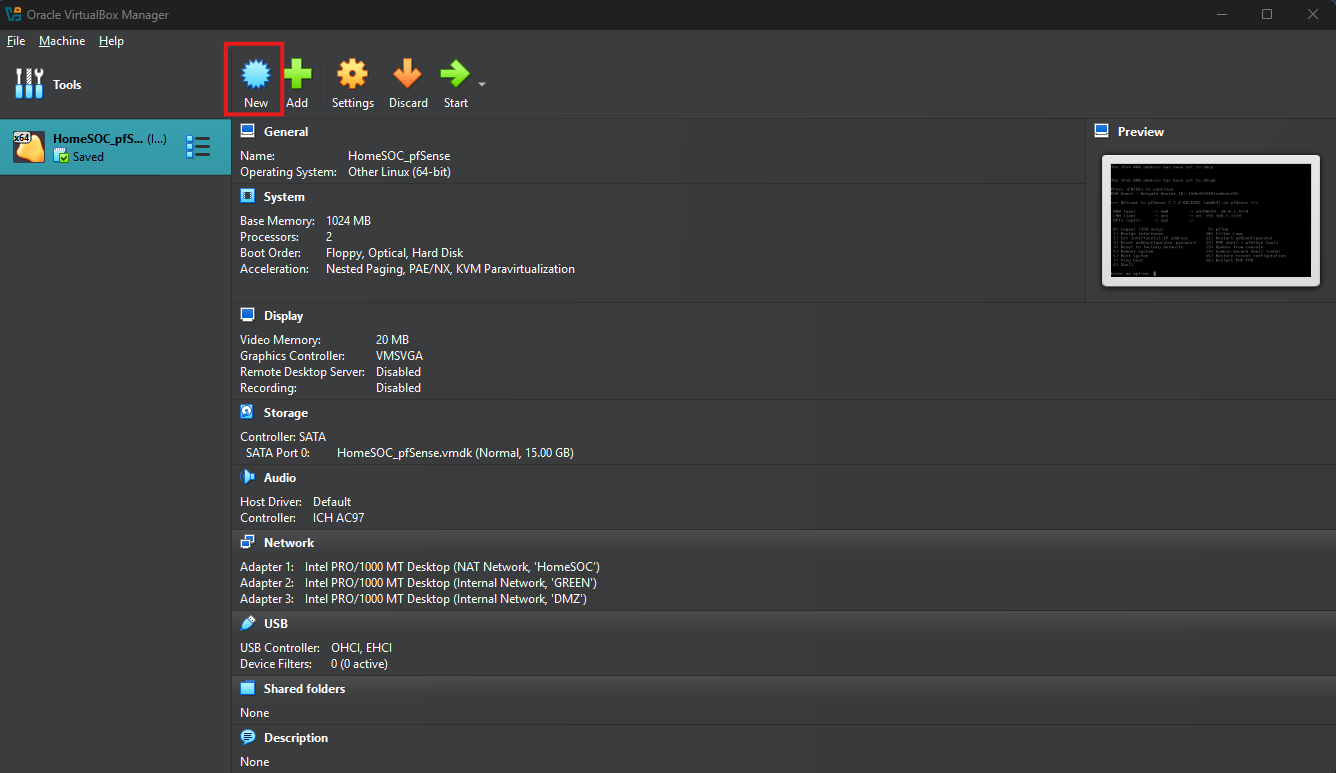Click the System section title link

pos(284,197)
